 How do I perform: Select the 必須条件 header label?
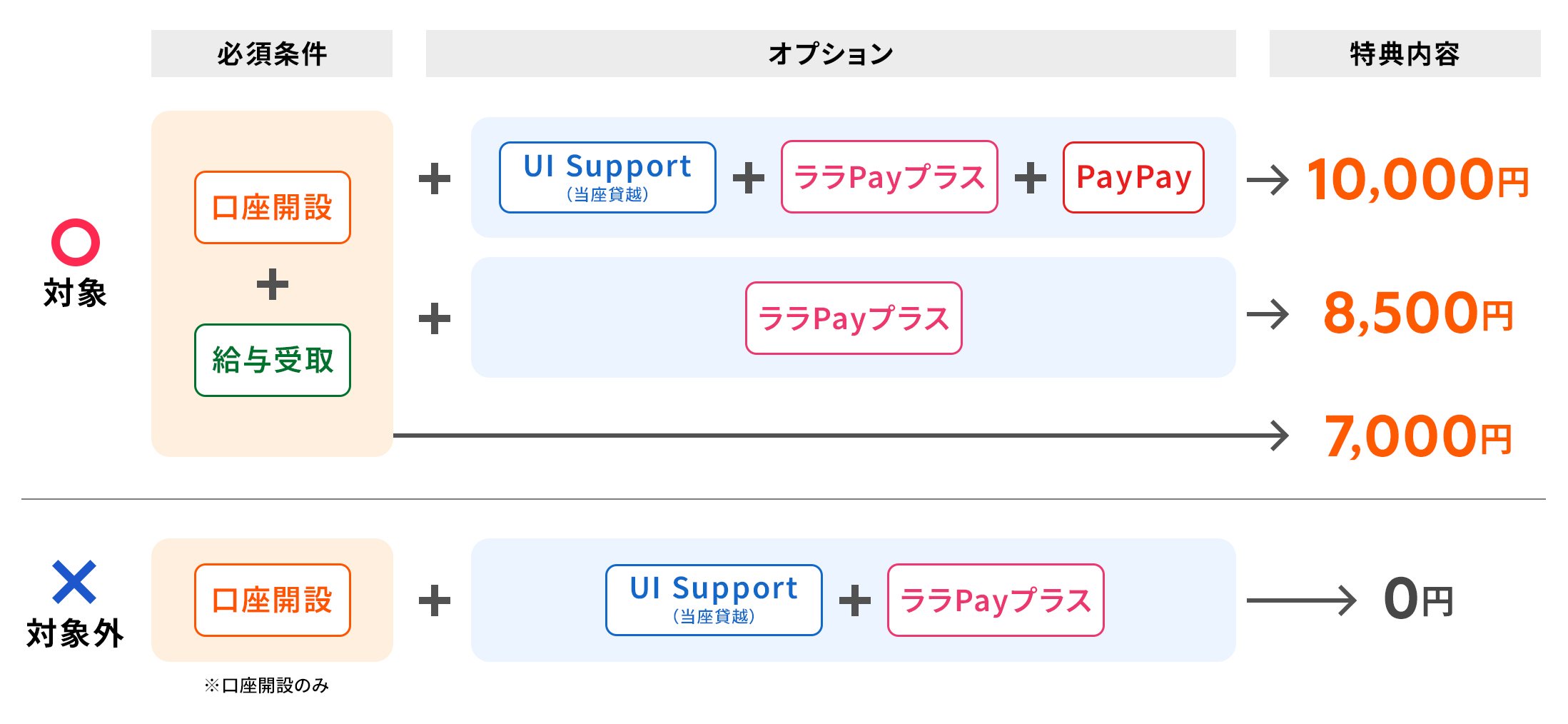point(272,54)
